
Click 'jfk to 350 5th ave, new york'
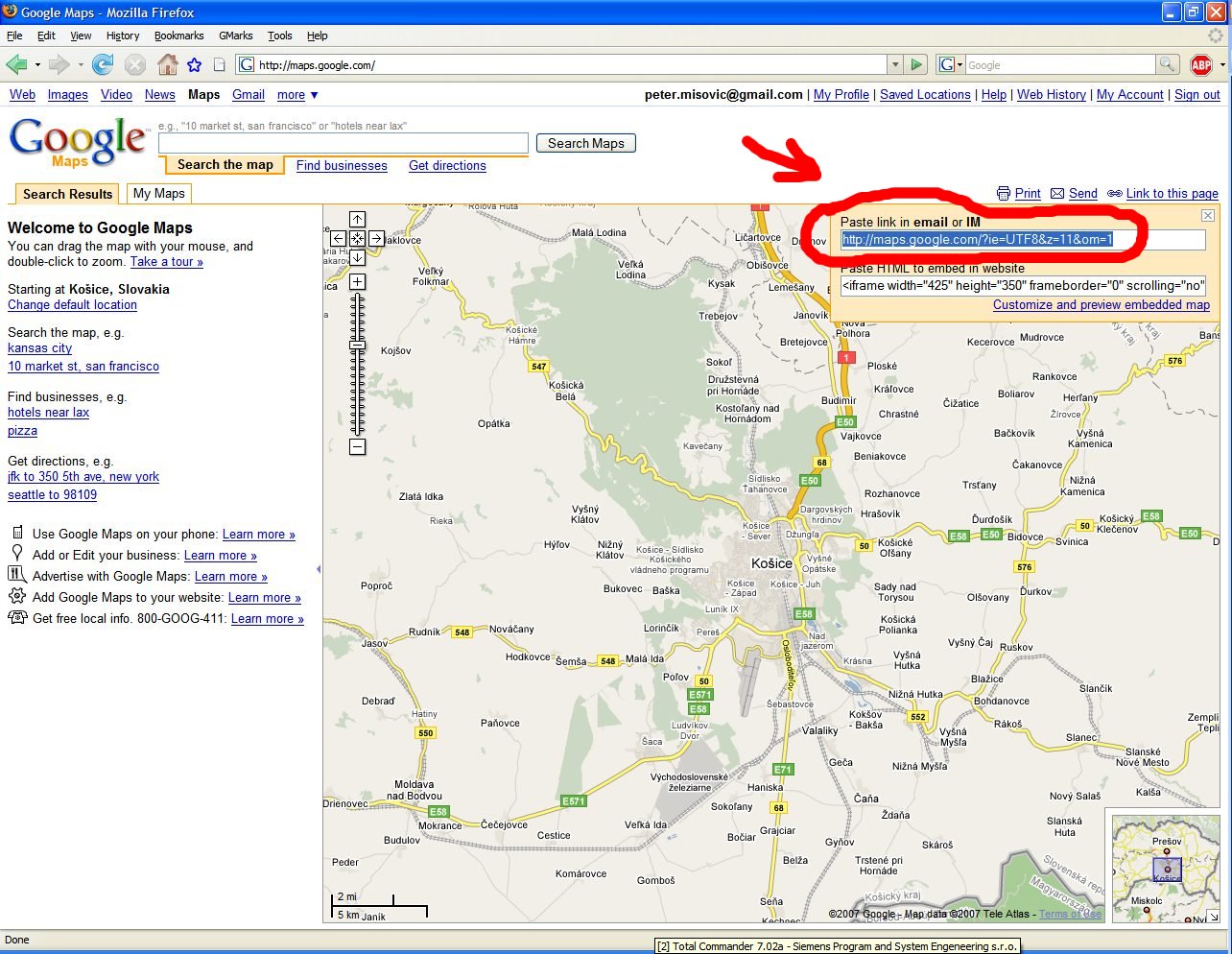coord(83,476)
